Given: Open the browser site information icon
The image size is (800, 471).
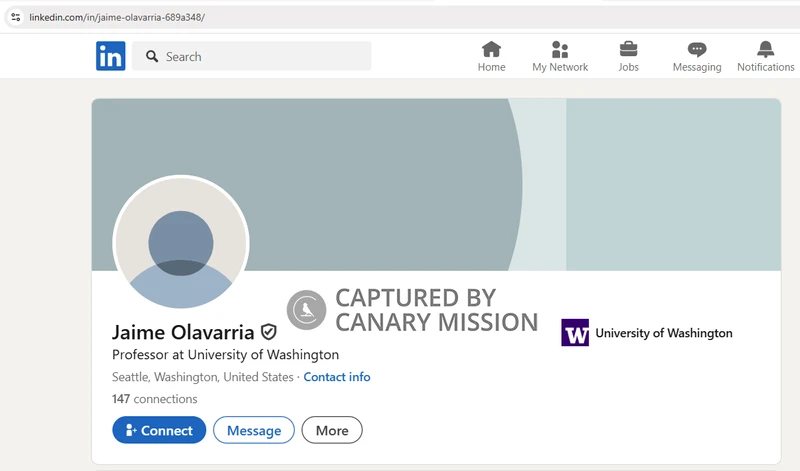Looking at the screenshot, I should tap(15, 17).
